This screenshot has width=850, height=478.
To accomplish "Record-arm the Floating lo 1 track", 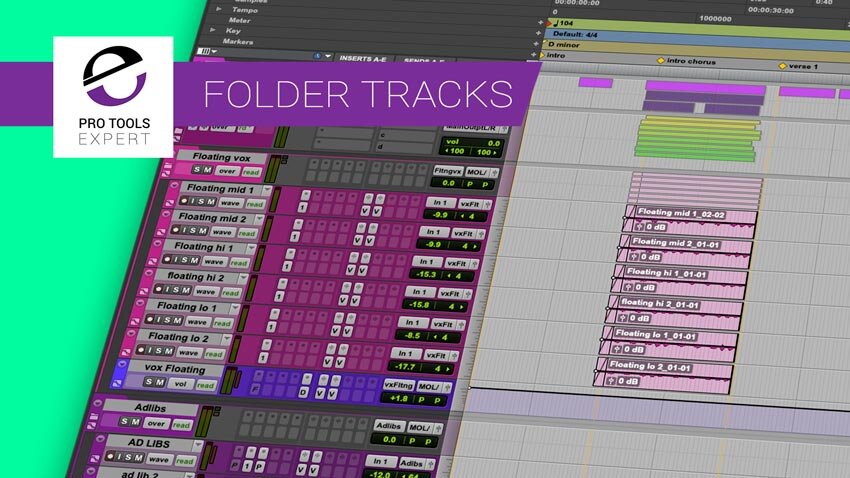I will tap(150, 320).
